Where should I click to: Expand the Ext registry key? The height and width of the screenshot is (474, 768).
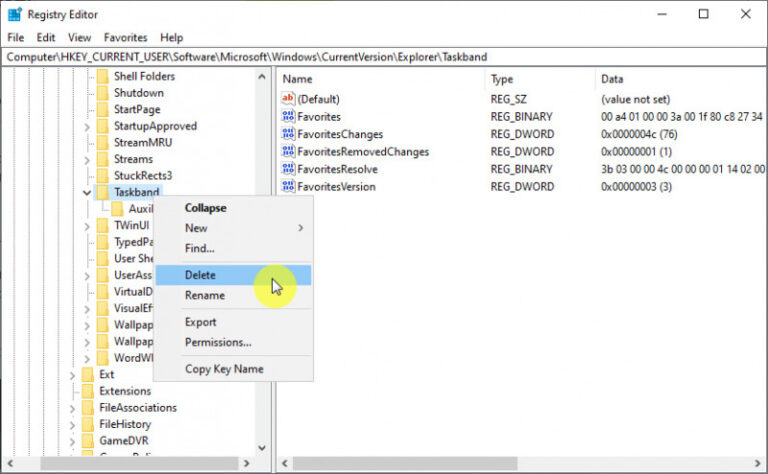pyautogui.click(x=72, y=374)
